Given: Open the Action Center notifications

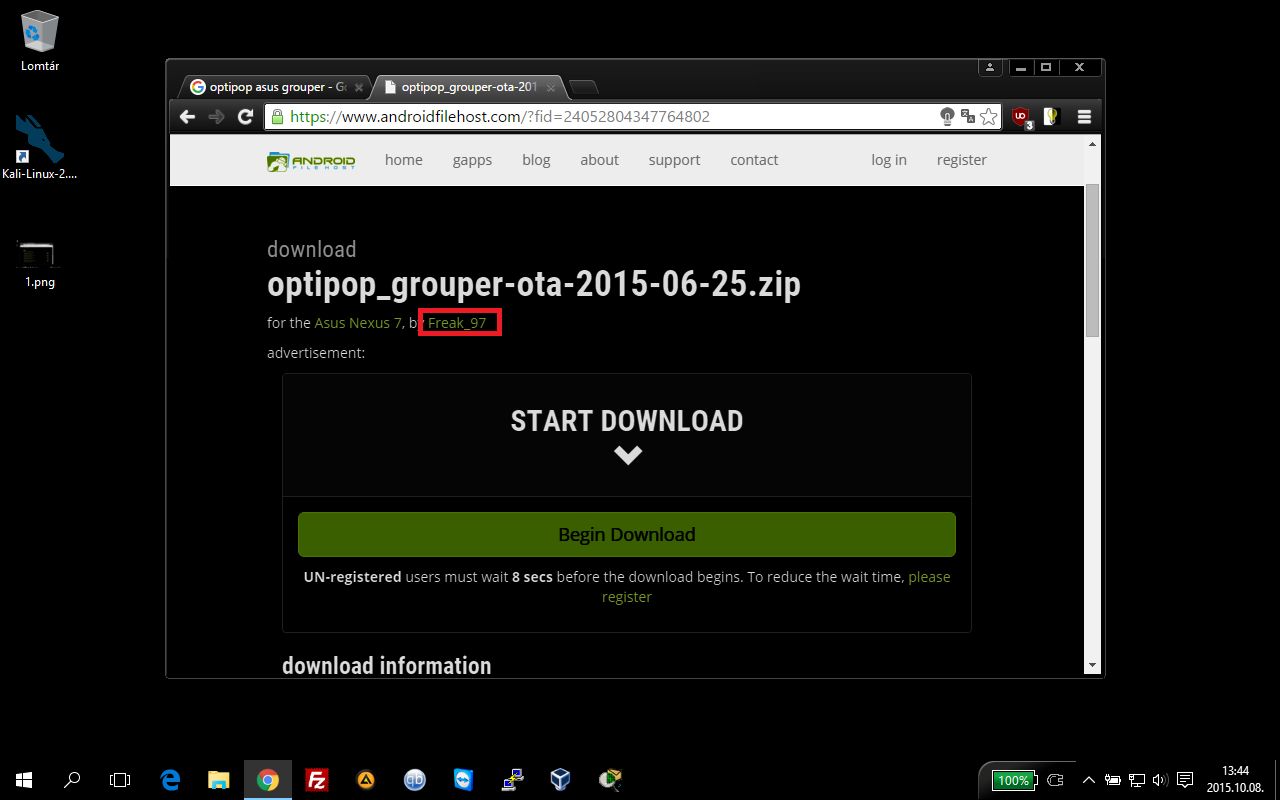Looking at the screenshot, I should [1185, 780].
